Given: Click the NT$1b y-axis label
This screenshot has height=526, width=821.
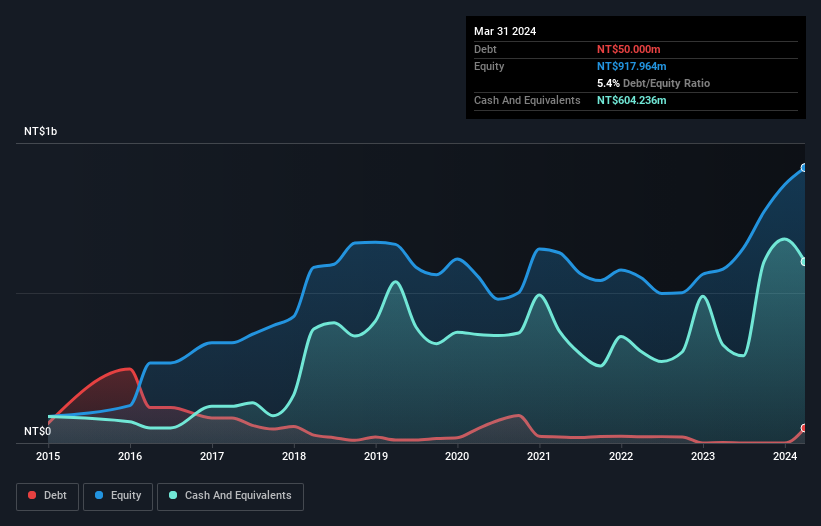Looking at the screenshot, I should click(40, 131).
